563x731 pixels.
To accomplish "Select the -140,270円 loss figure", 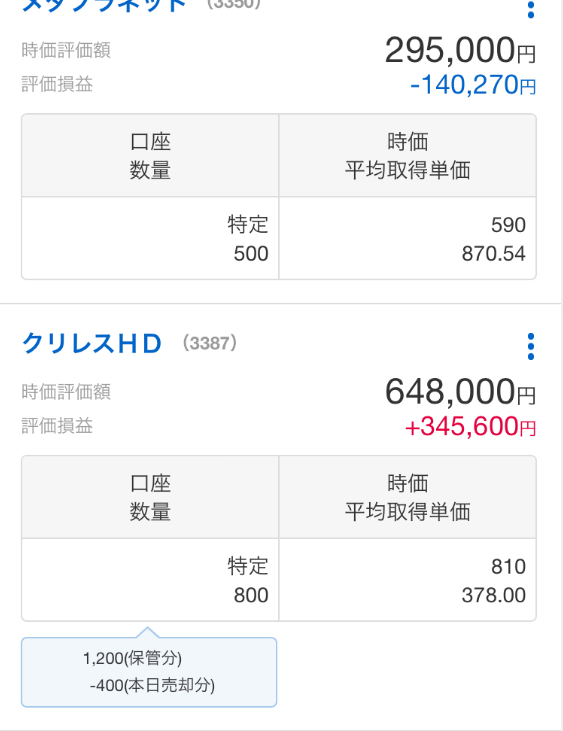I will 473,85.
